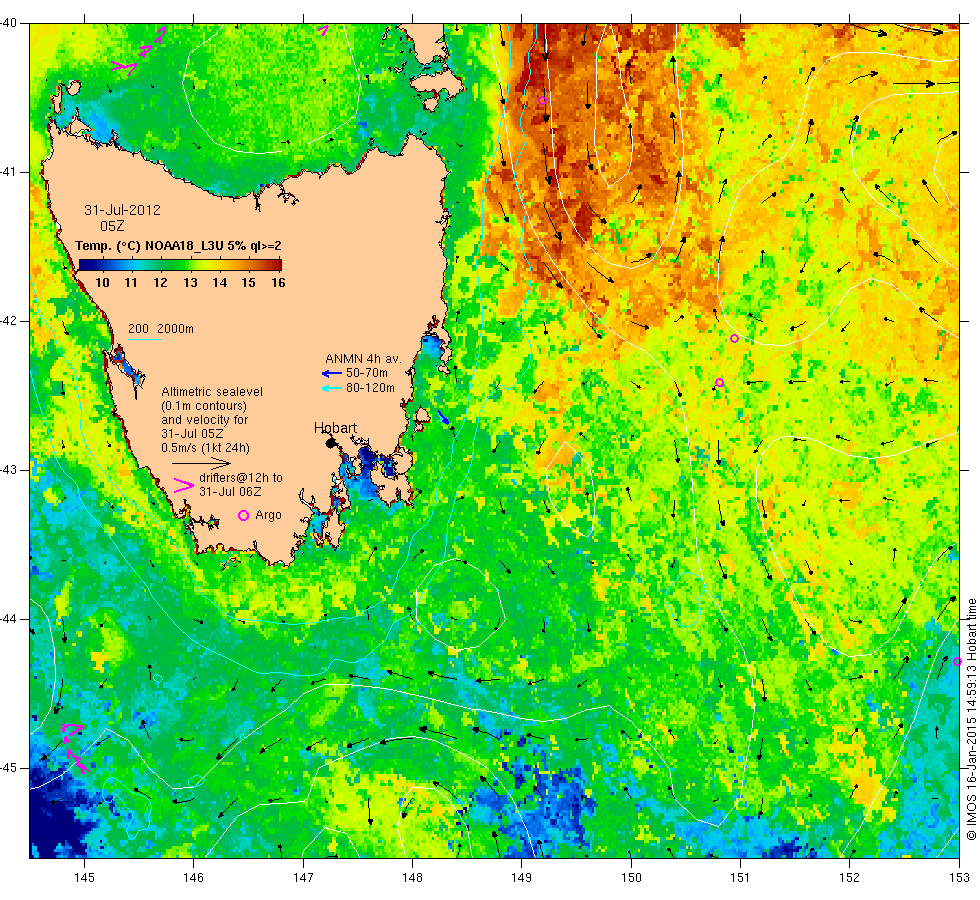This screenshot has height=900, width=980.
Task: Click the black Hobart location dot
Action: [x=331, y=443]
